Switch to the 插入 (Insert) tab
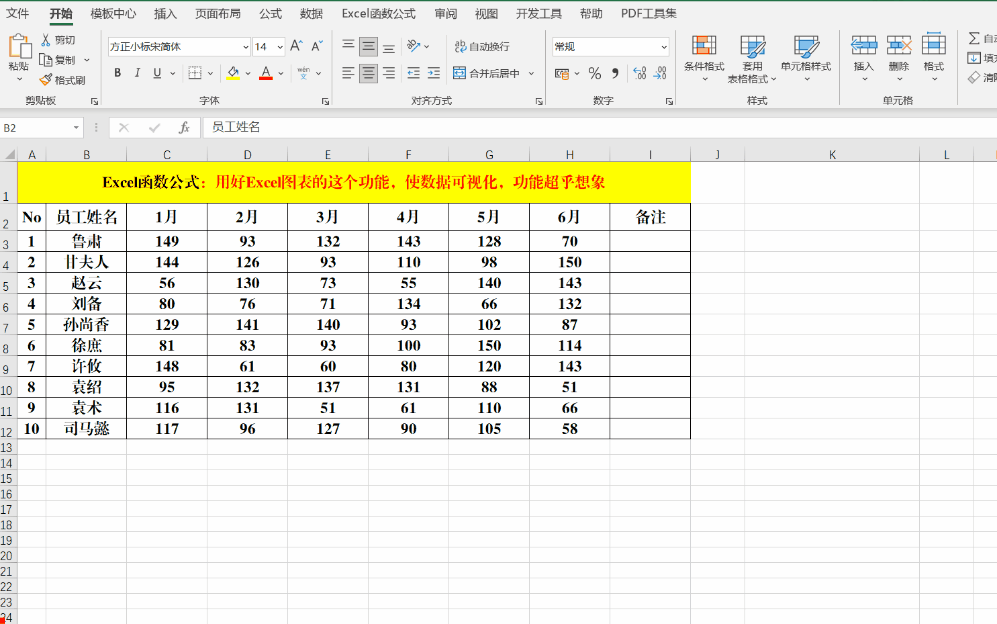 click(x=165, y=13)
